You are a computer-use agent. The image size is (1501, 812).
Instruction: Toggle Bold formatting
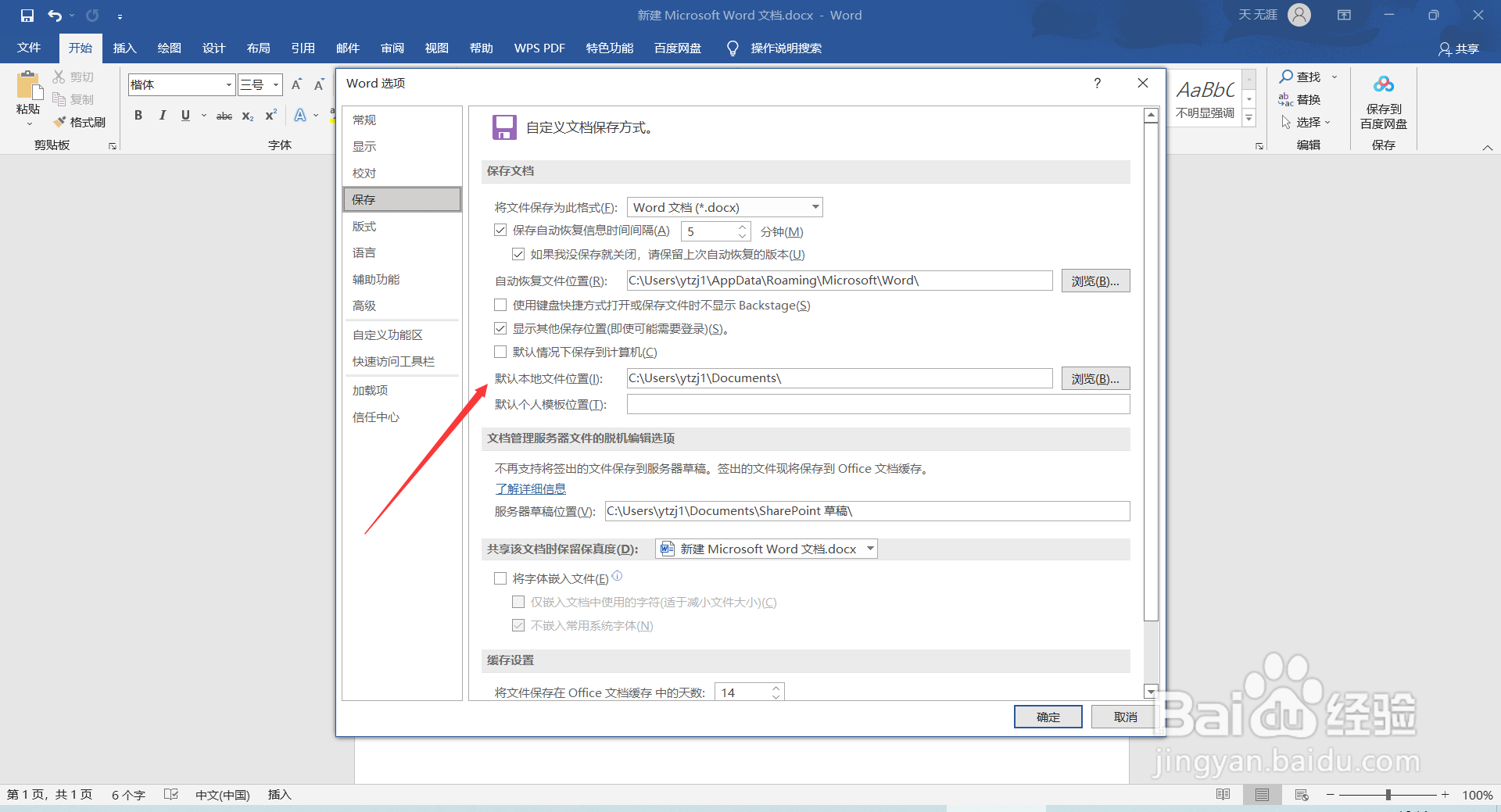coord(138,116)
